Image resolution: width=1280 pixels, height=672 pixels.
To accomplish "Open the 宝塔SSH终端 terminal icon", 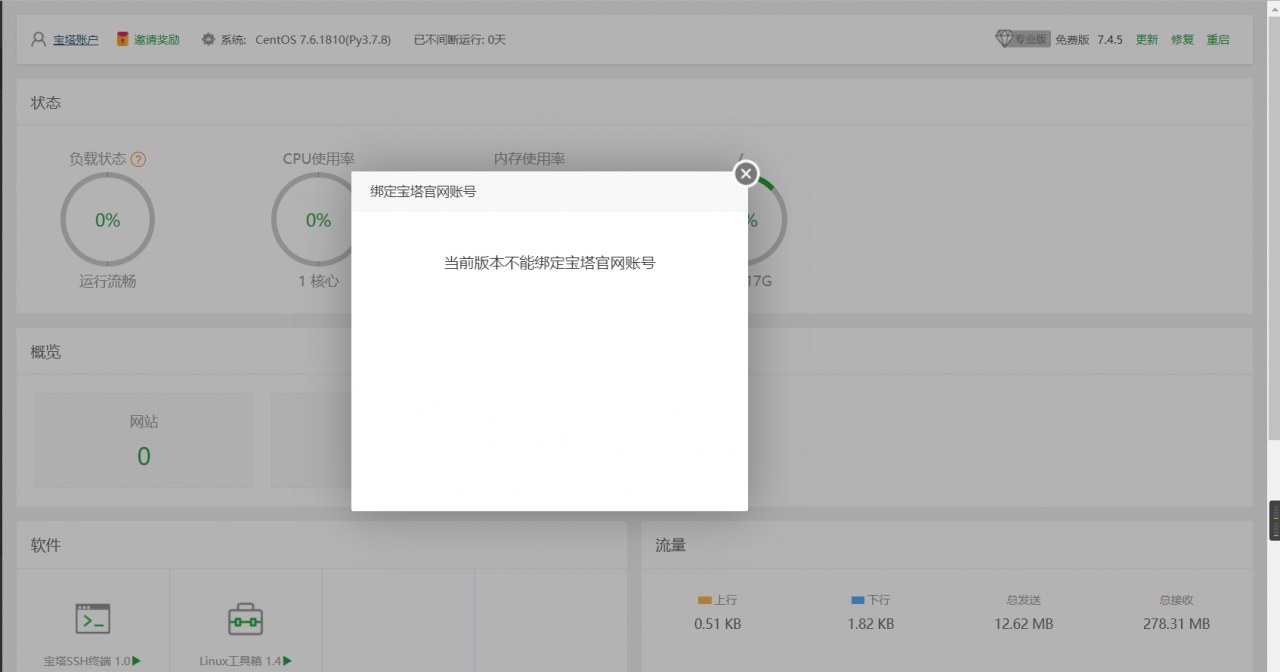I will pyautogui.click(x=92, y=620).
